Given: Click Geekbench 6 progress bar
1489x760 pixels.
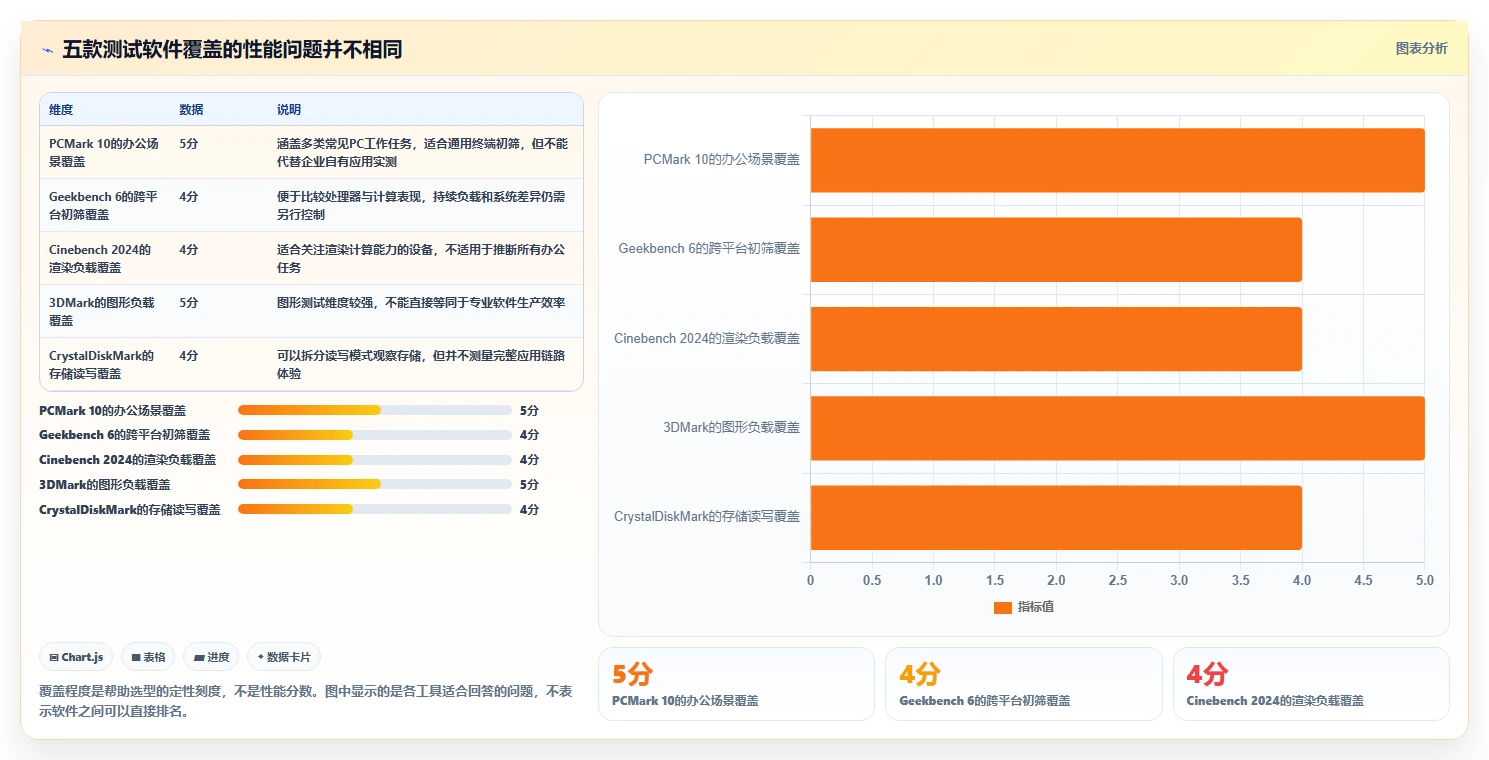Looking at the screenshot, I should coord(375,435).
